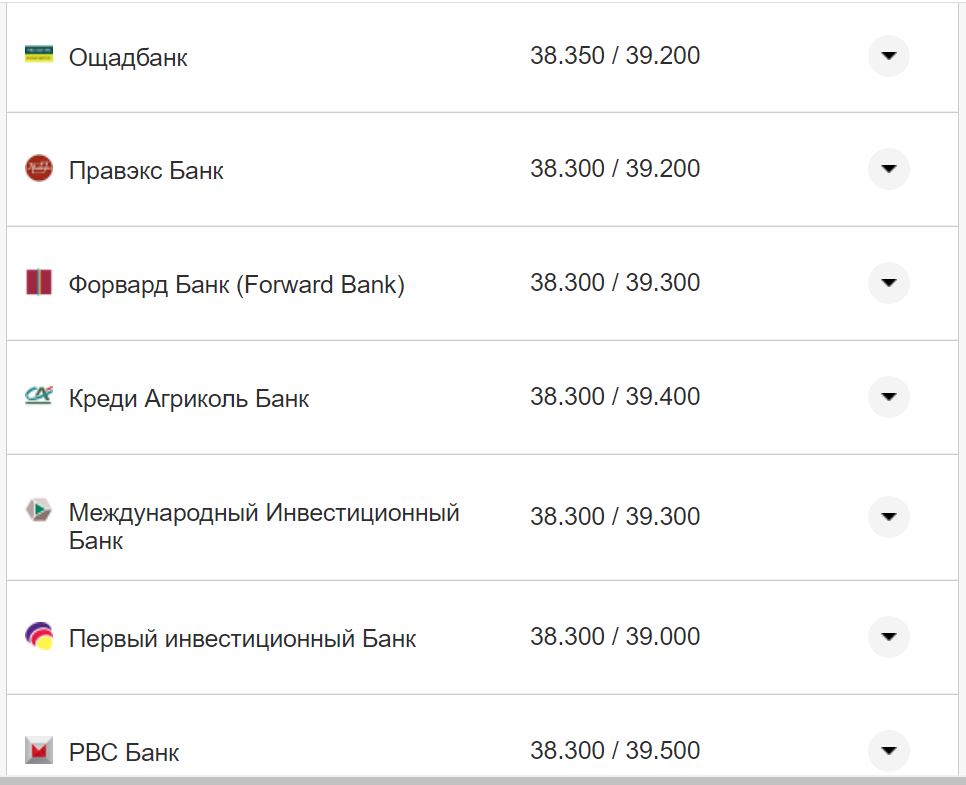Select the green-flag icon beside Ощадбанк
The width and height of the screenshot is (966, 785).
[x=38, y=53]
